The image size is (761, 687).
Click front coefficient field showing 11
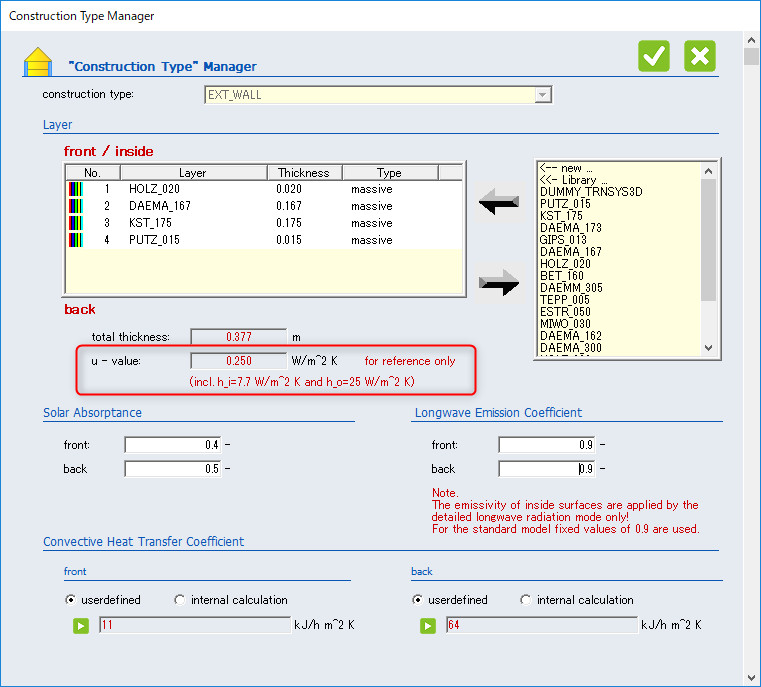pos(195,625)
